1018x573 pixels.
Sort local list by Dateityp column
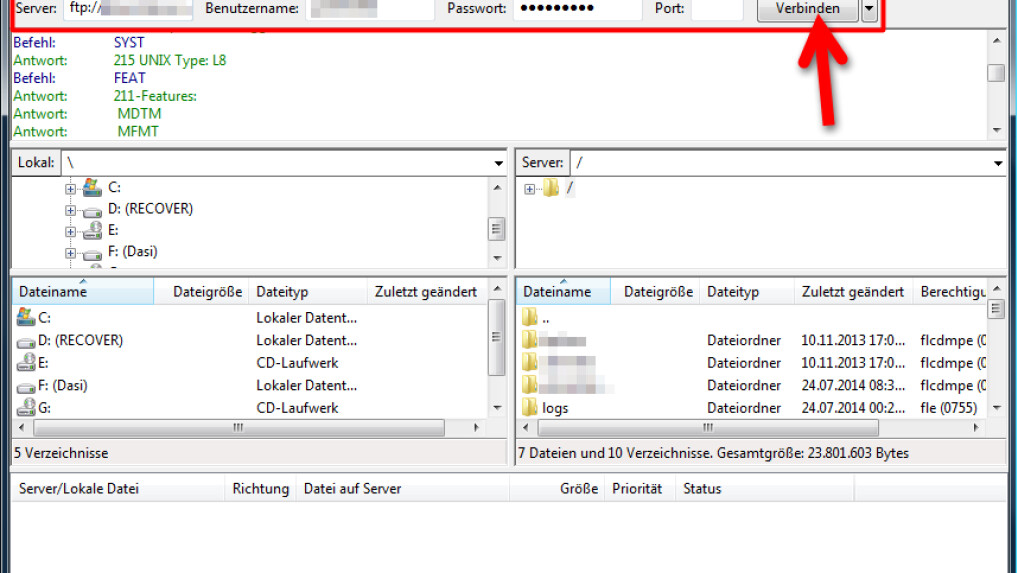pyautogui.click(x=308, y=292)
